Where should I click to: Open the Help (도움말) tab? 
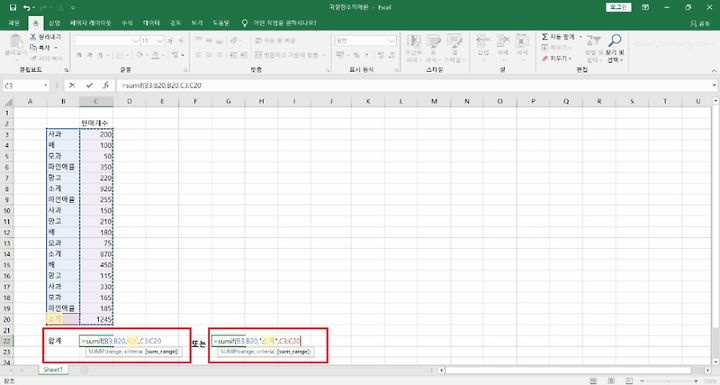click(x=221, y=23)
